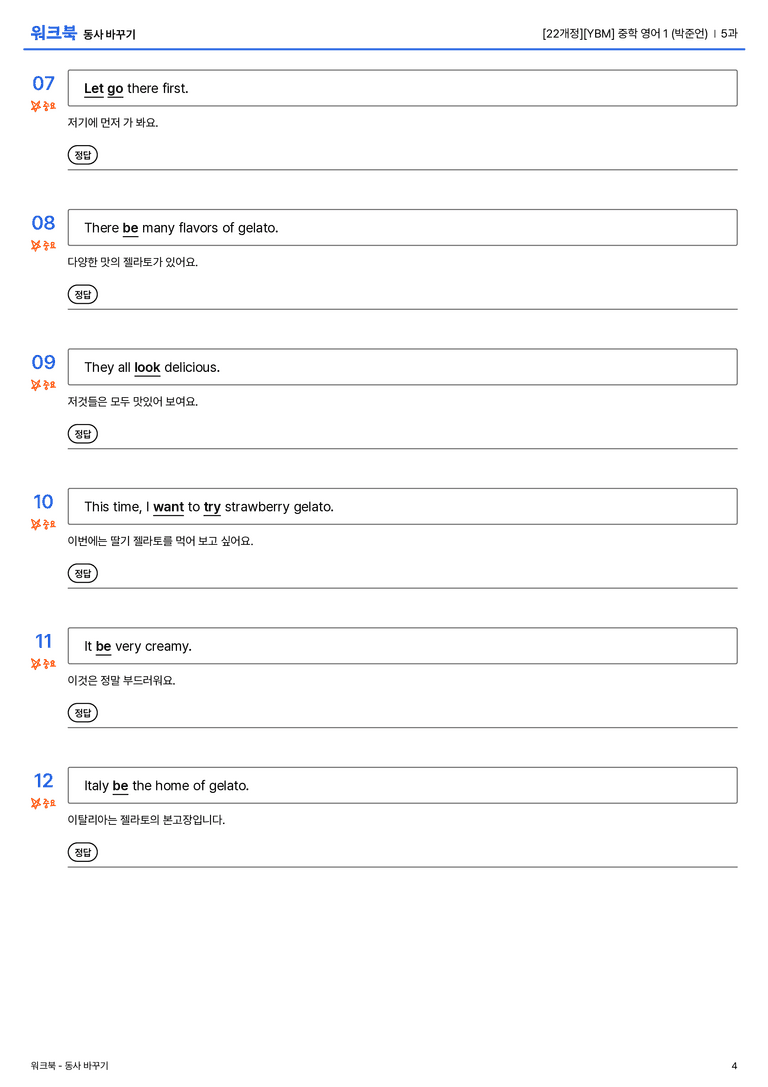
Task: Click the 워크북 header title
Action: [53, 33]
